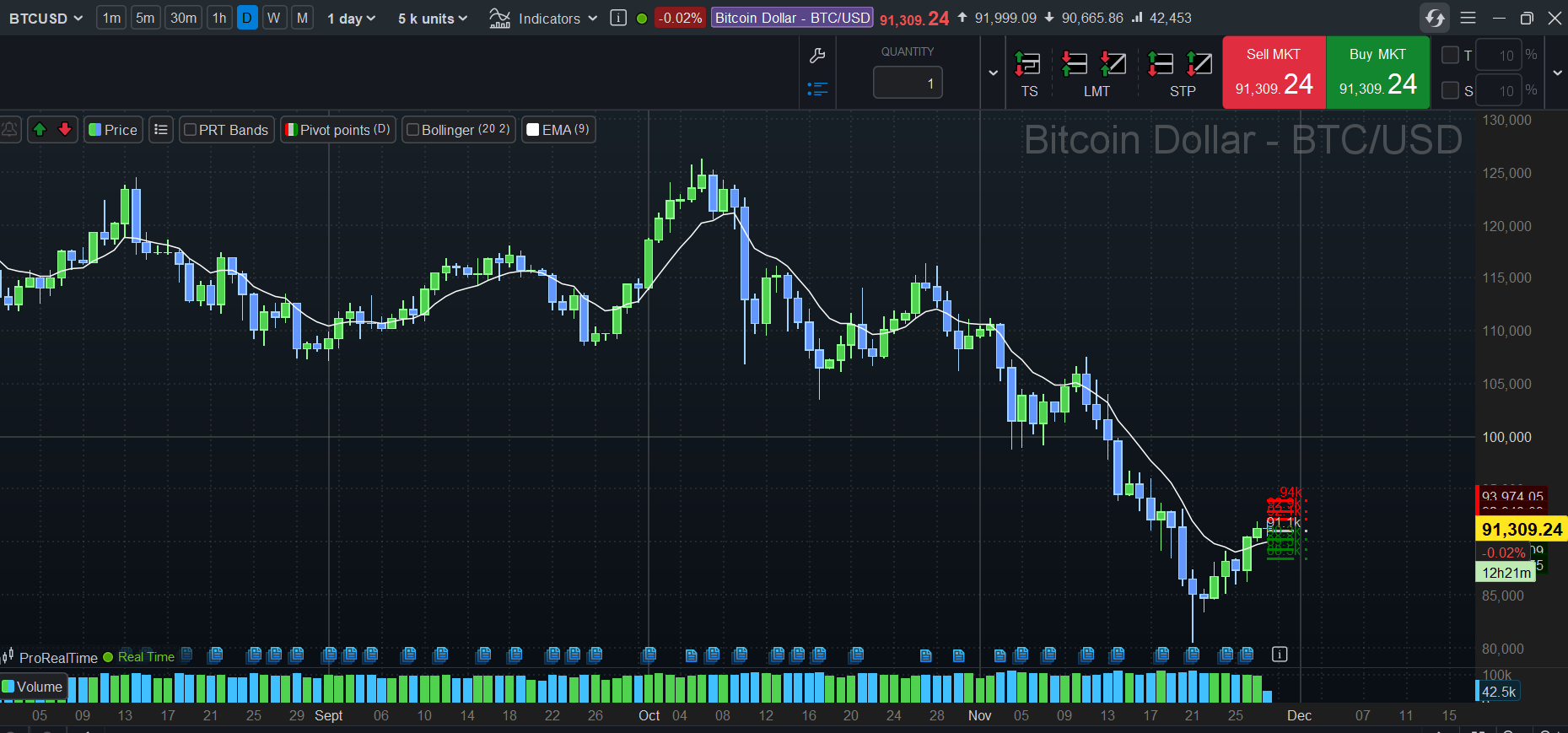
Task: Click the EMA (9) white color swatch
Action: pyautogui.click(x=533, y=130)
